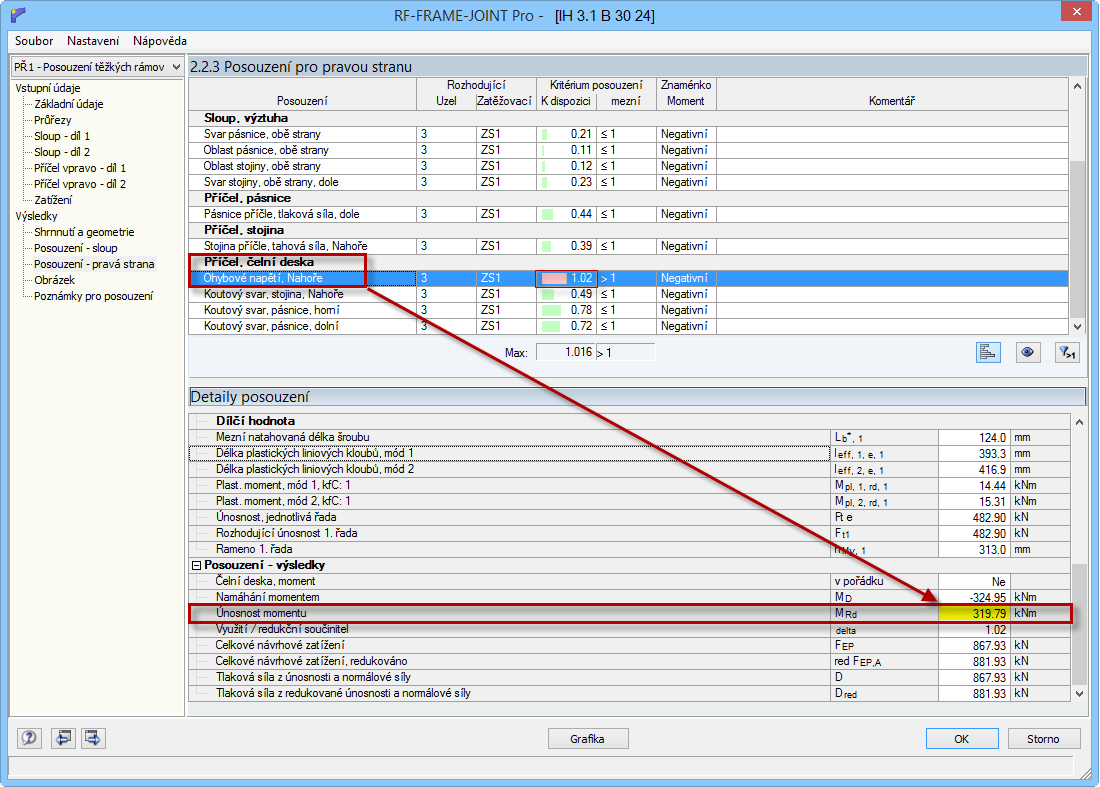
Task: Select Plast. moment, mód 1 row
Action: [x=629, y=485]
